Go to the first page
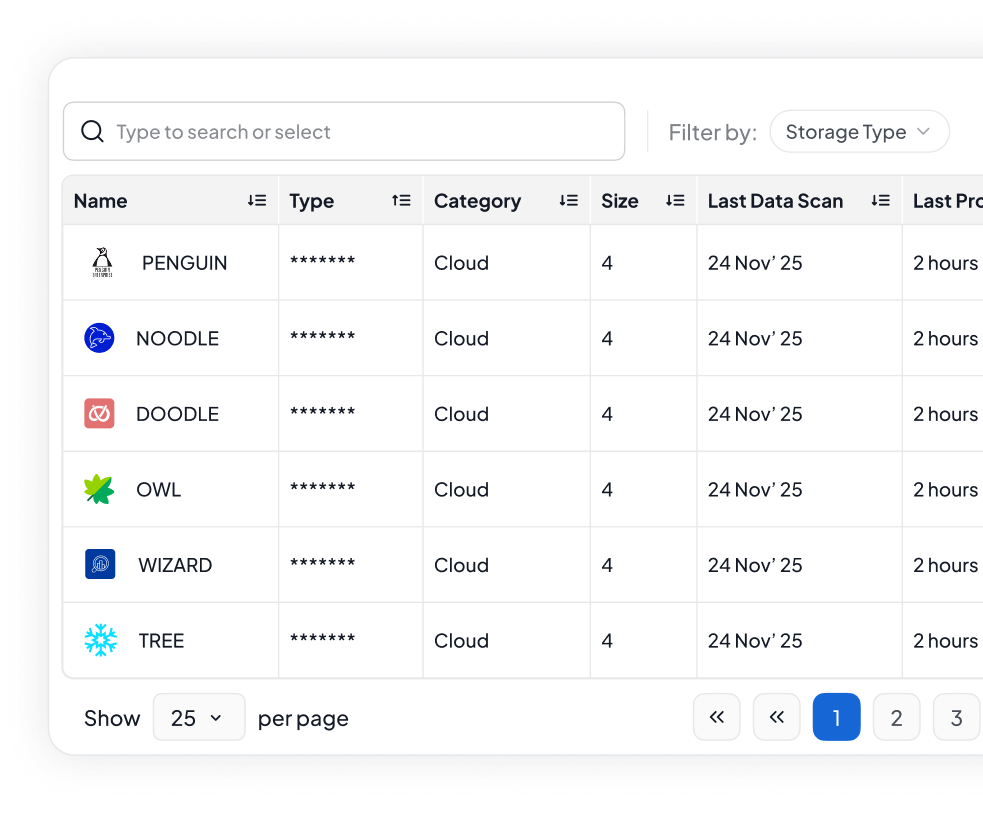The width and height of the screenshot is (983, 813). coord(717,717)
